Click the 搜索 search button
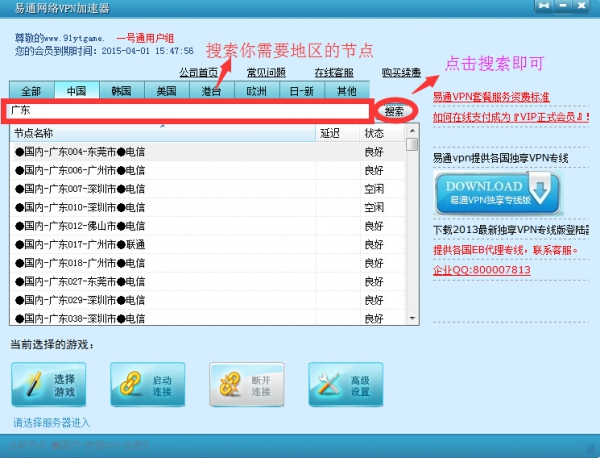The image size is (600, 458). click(x=394, y=110)
